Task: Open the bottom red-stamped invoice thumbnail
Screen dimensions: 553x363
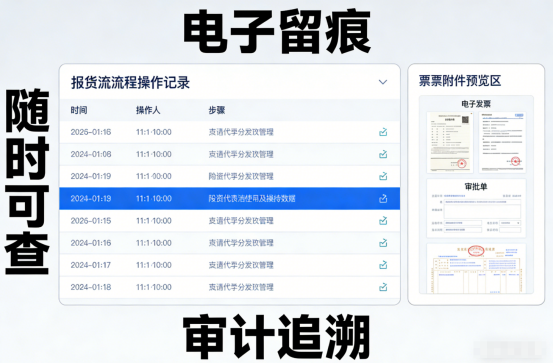Action: click(x=476, y=268)
